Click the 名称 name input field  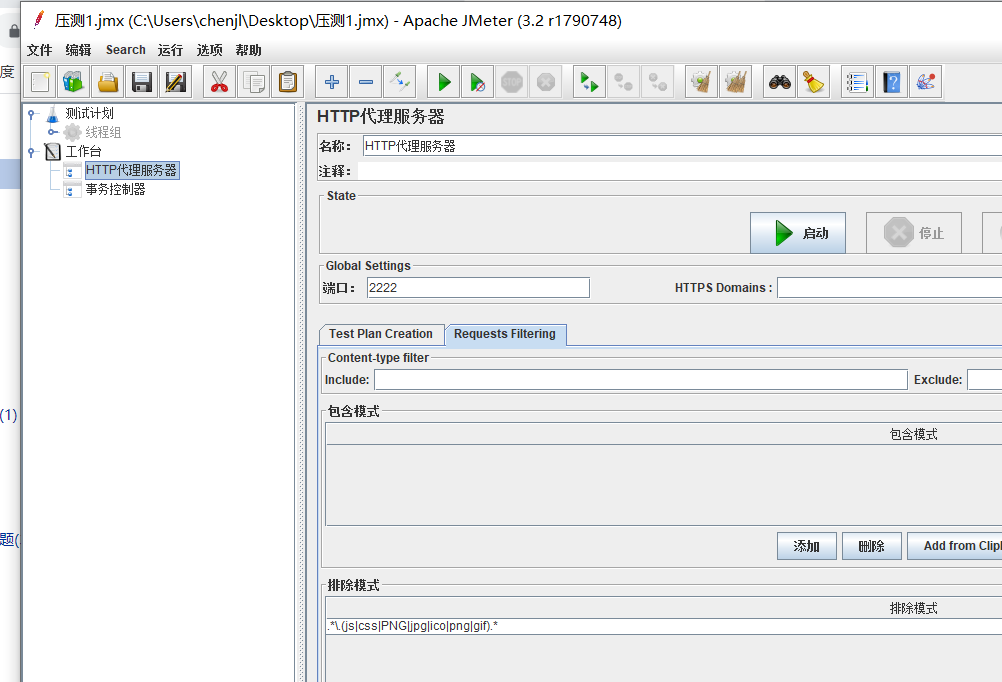click(x=682, y=146)
